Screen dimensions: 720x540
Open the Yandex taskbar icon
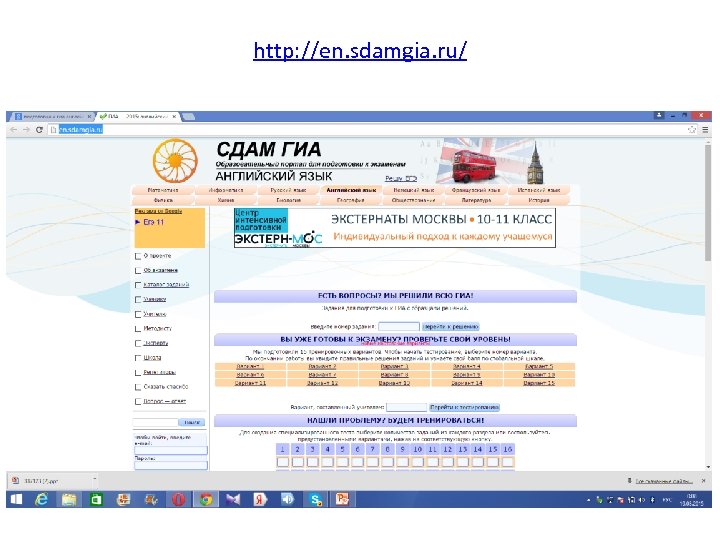260,499
